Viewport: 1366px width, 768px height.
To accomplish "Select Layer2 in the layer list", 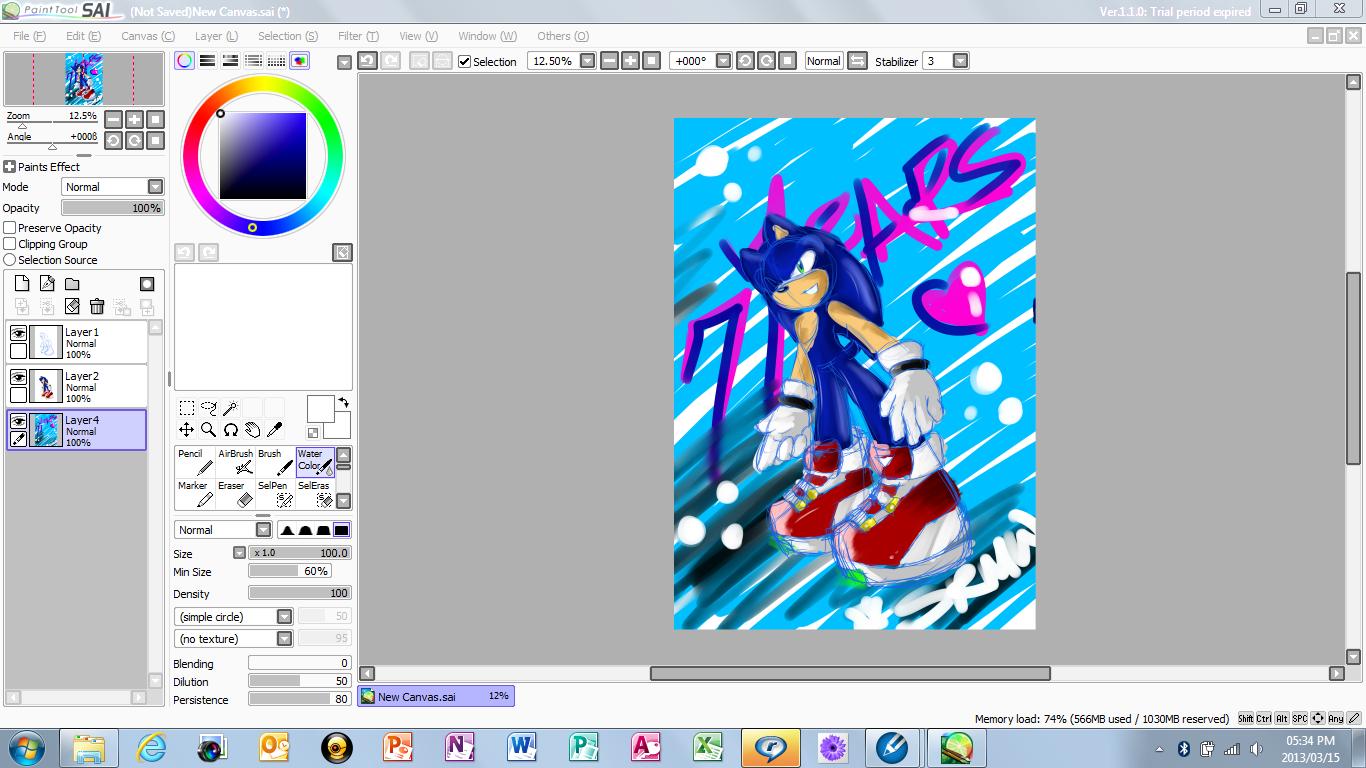I will (77, 386).
